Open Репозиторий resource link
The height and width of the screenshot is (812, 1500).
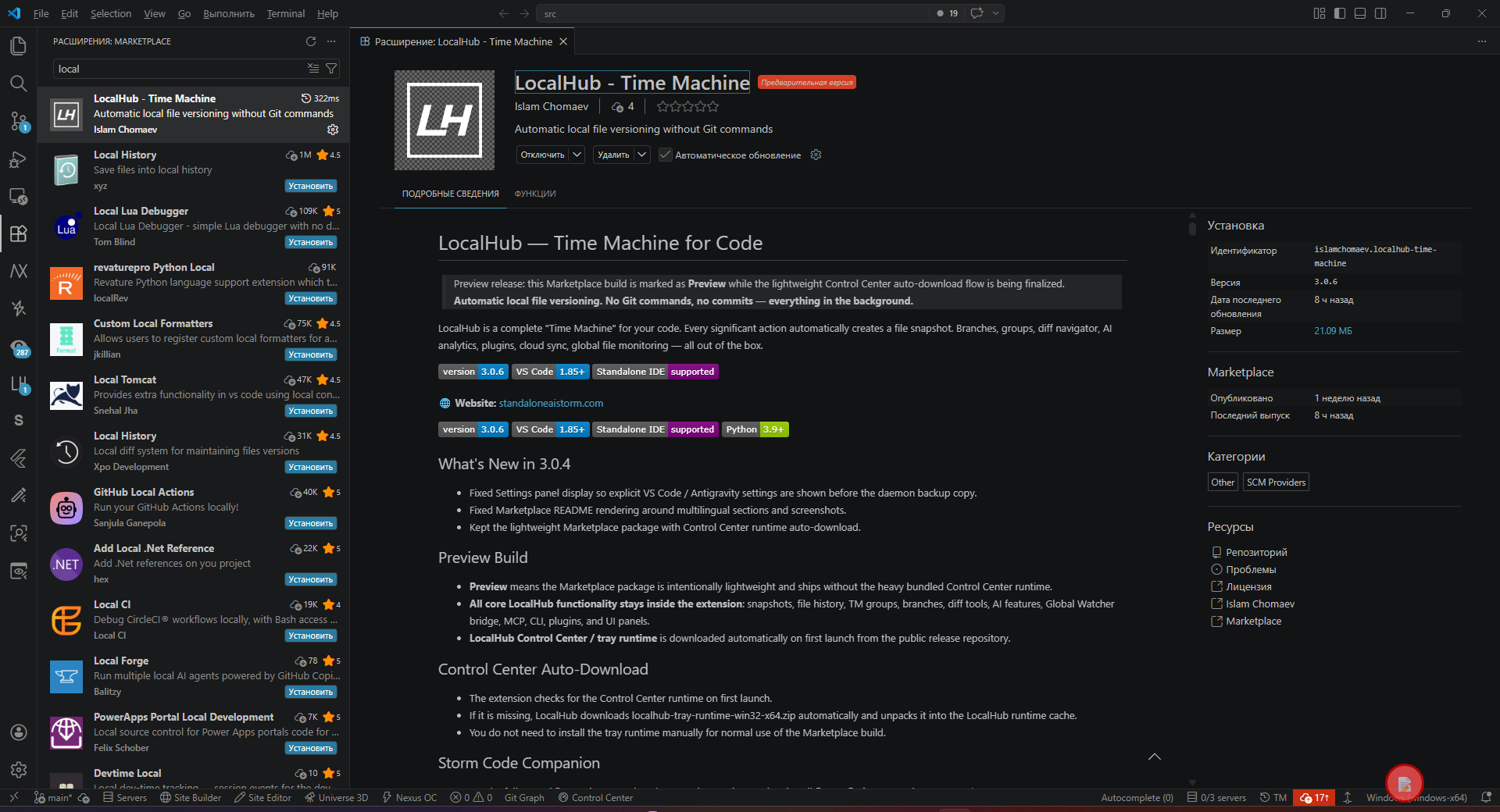click(x=1256, y=552)
